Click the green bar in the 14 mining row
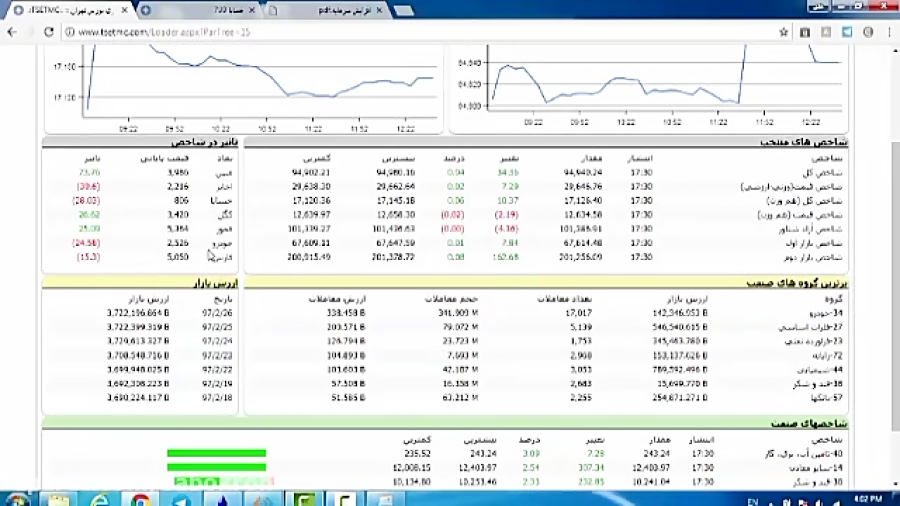Viewport: 900px width, 506px height. pyautogui.click(x=216, y=468)
